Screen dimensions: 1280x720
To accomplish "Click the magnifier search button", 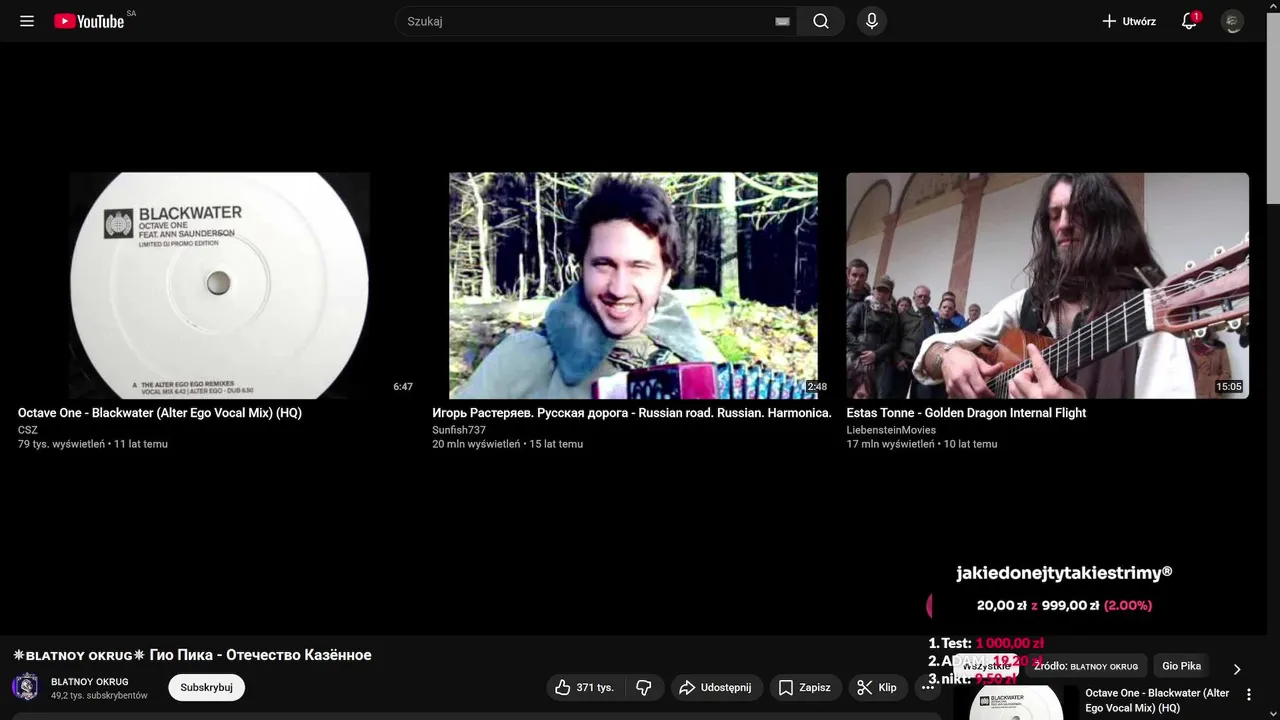I will tap(821, 21).
